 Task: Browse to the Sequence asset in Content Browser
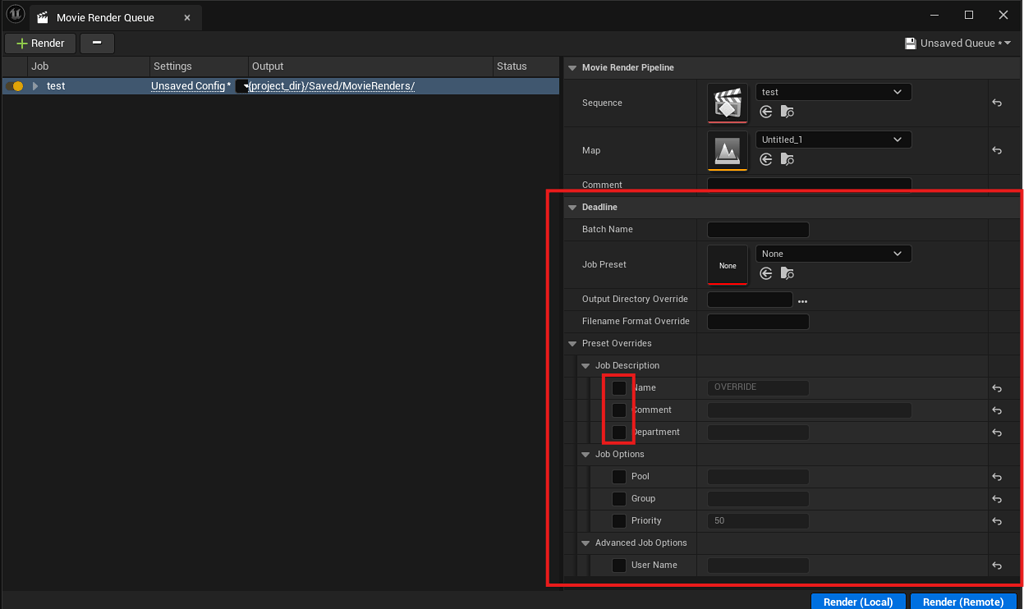pos(786,112)
